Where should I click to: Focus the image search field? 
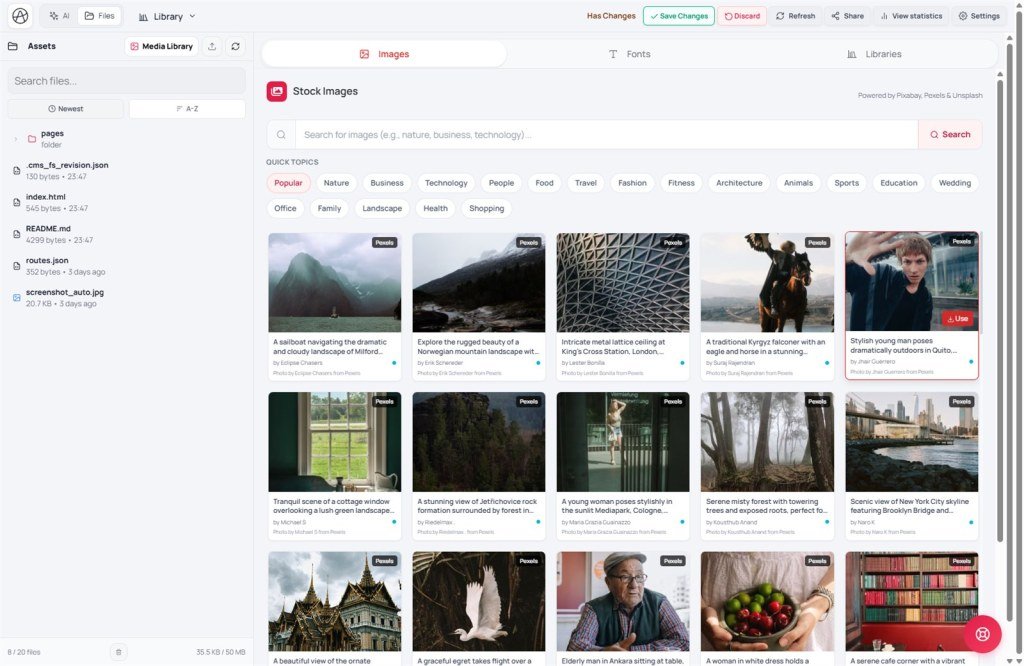607,135
